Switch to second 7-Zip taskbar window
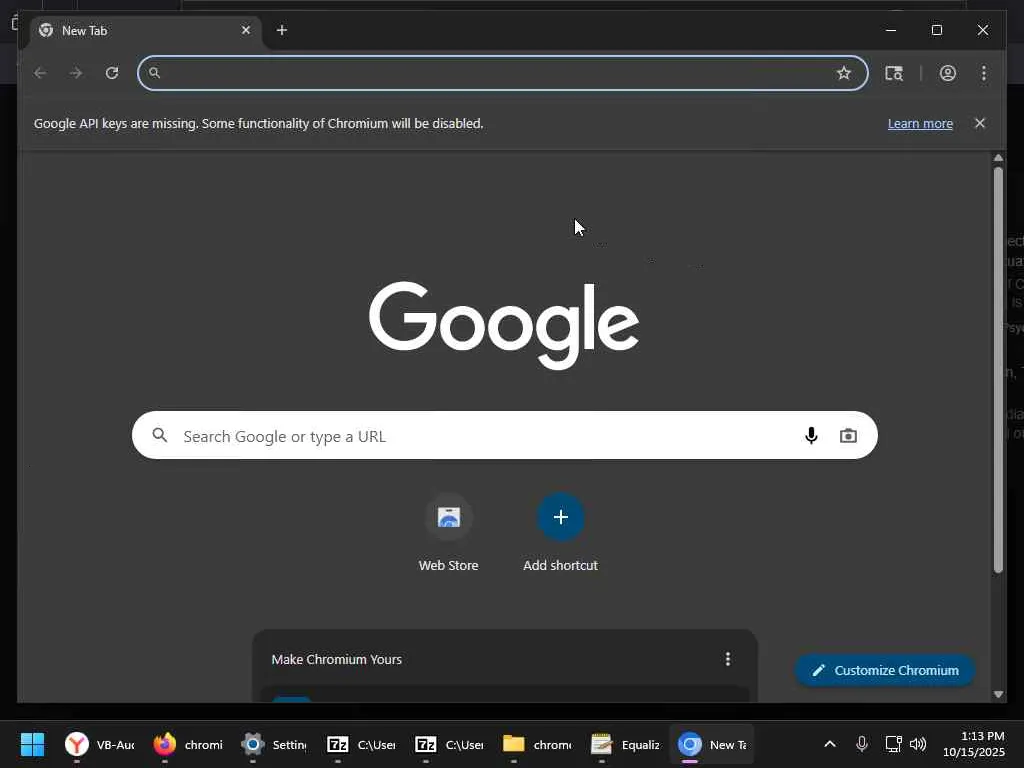The image size is (1024, 768). [449, 744]
